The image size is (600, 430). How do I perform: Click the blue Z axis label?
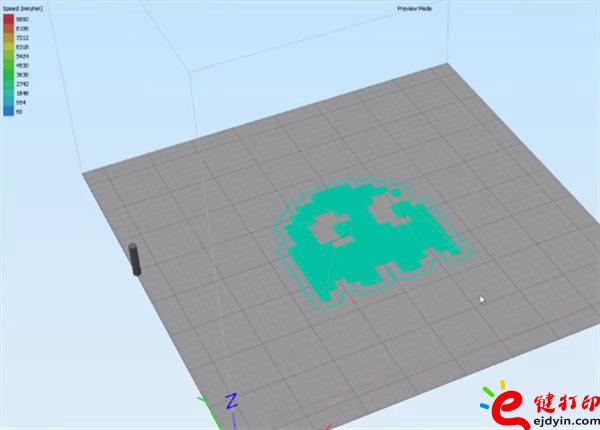[230, 401]
